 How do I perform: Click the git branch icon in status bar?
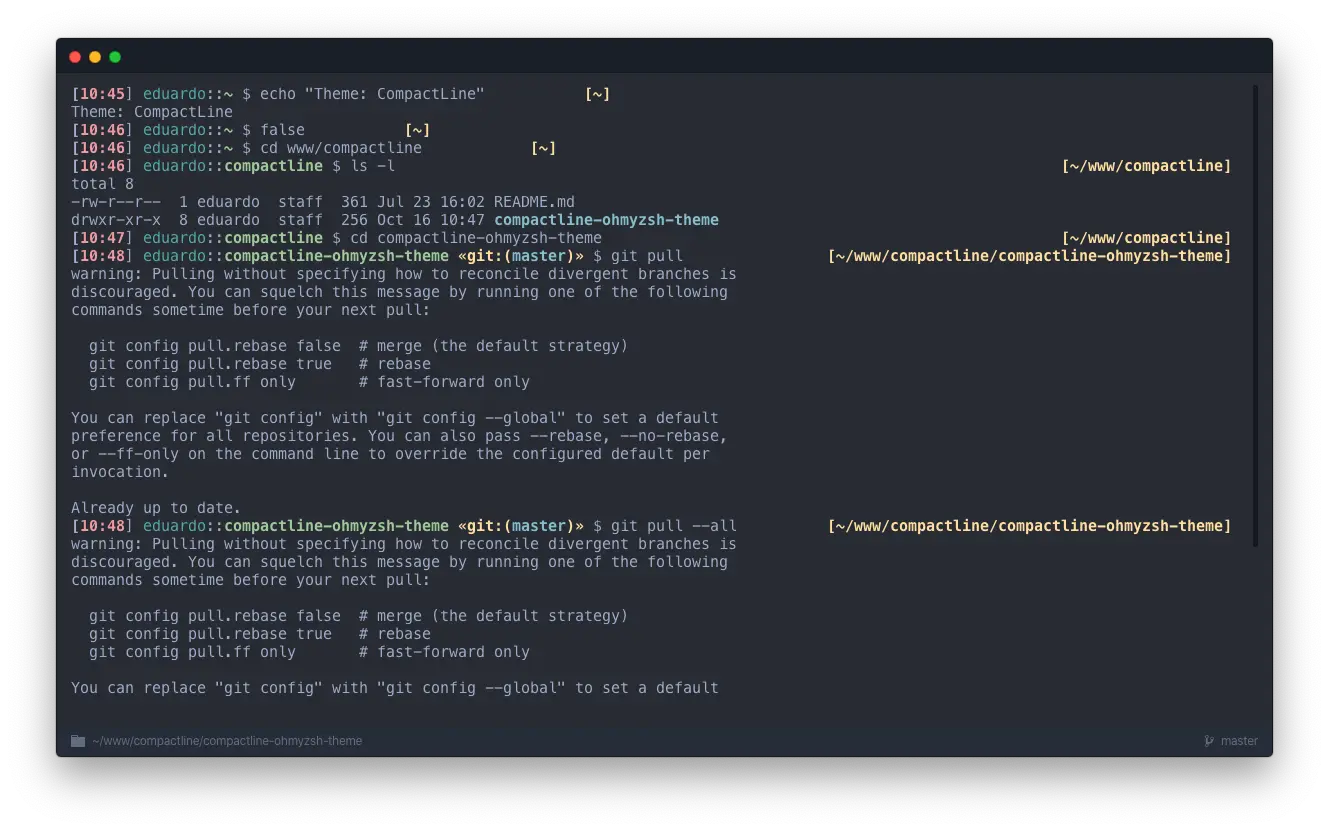(x=1209, y=741)
